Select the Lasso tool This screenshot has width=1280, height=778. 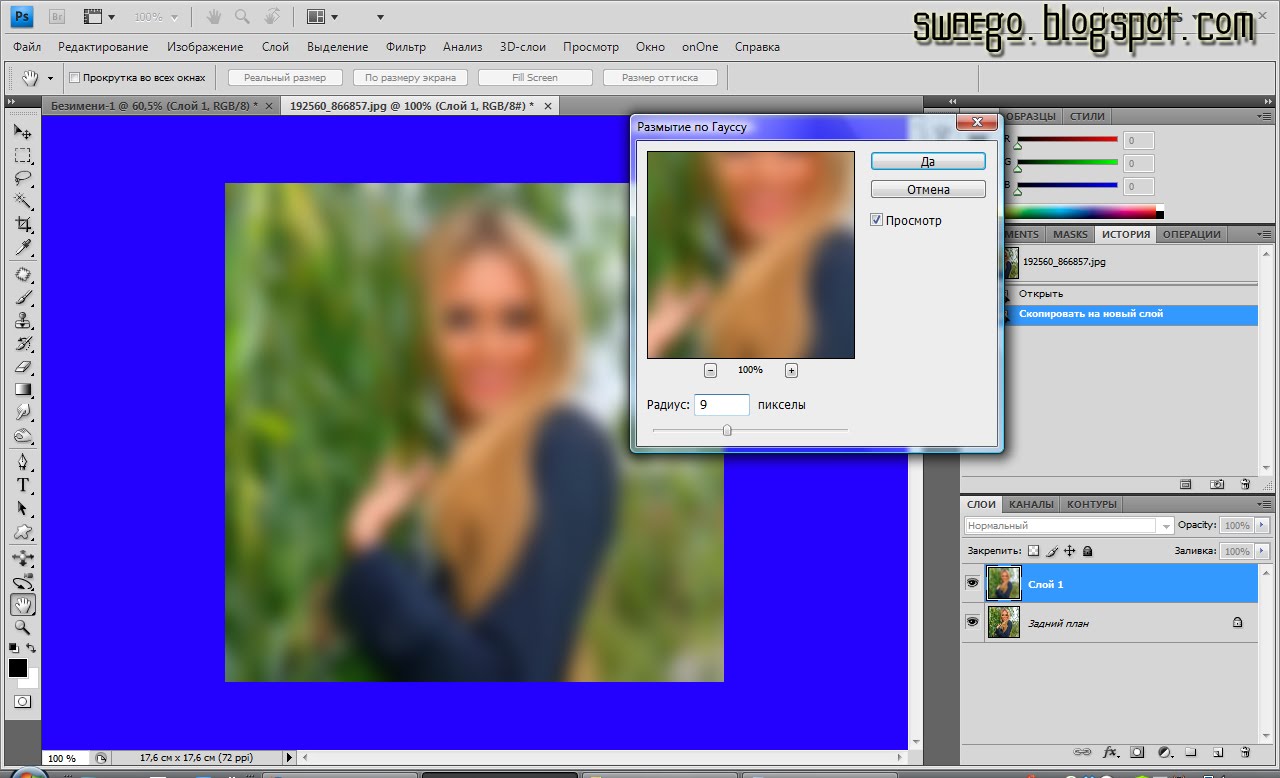tap(22, 178)
